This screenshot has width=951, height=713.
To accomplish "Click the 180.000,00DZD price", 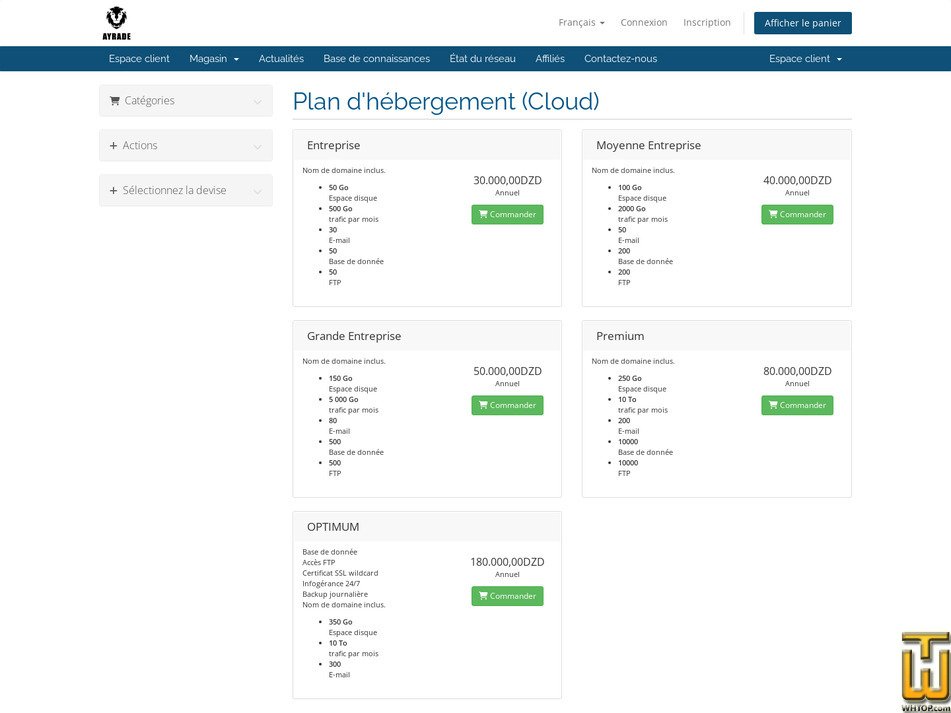I will click(x=508, y=562).
